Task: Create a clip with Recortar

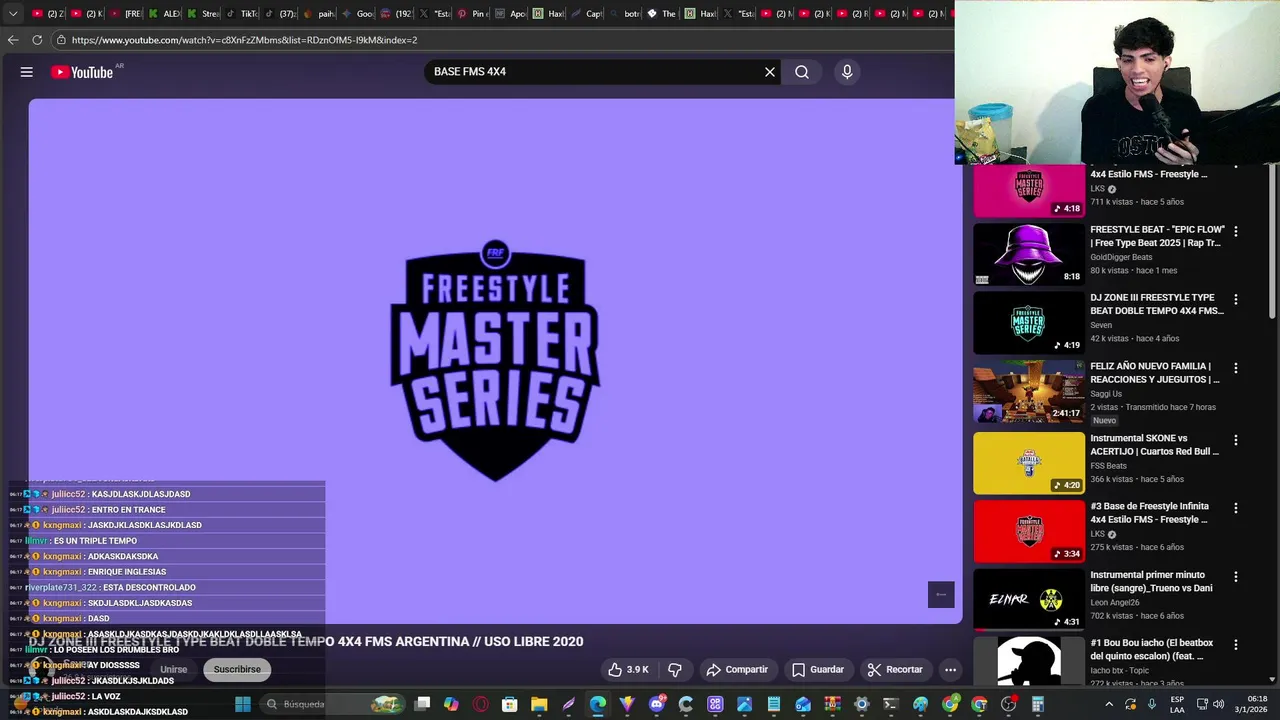Action: coord(895,670)
